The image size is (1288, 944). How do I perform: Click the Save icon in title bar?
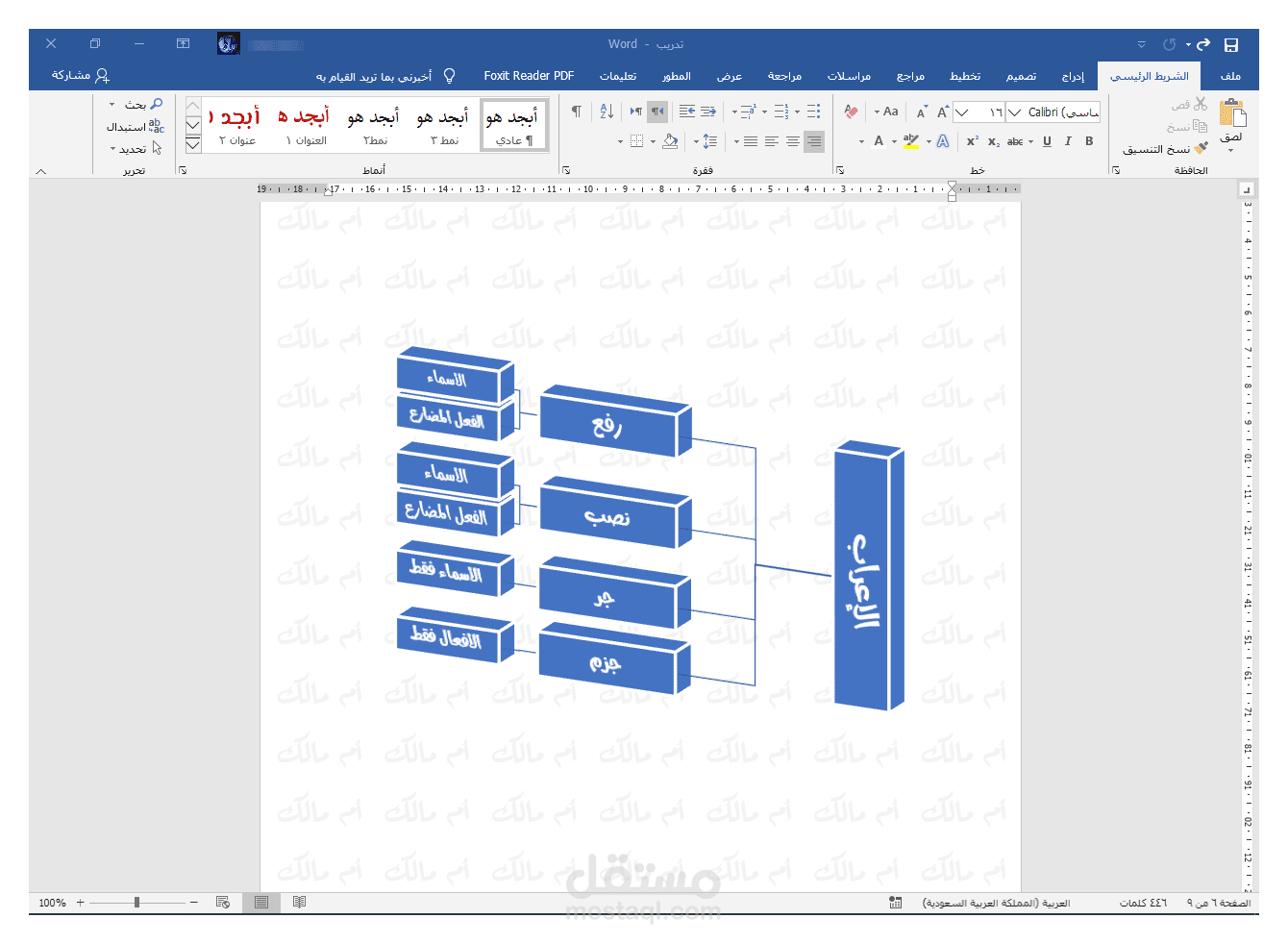(1231, 44)
